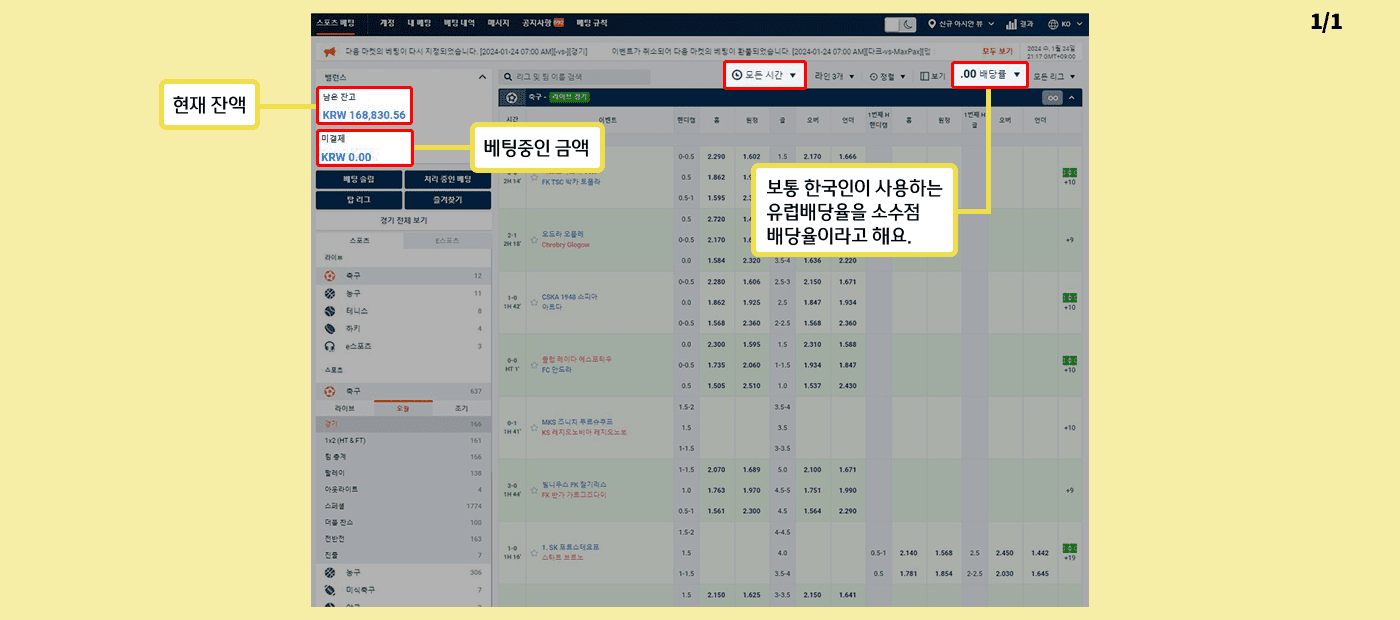Select the live 농구 basketball icon
Viewport: 1400px width, 620px height.
(x=330, y=293)
